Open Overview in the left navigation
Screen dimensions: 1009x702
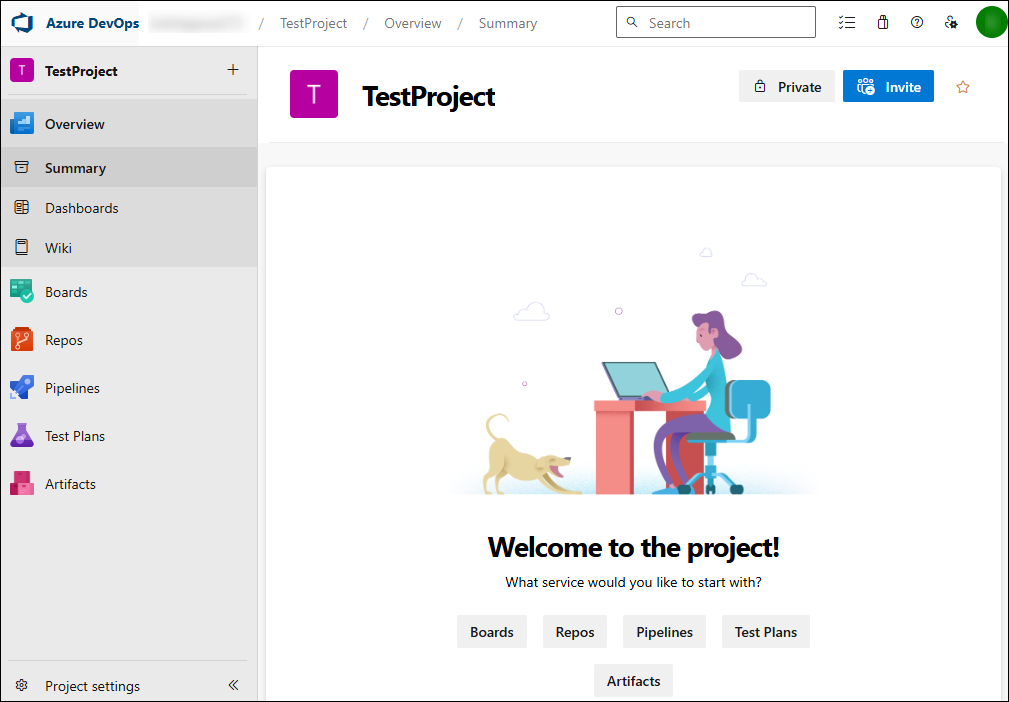click(129, 124)
